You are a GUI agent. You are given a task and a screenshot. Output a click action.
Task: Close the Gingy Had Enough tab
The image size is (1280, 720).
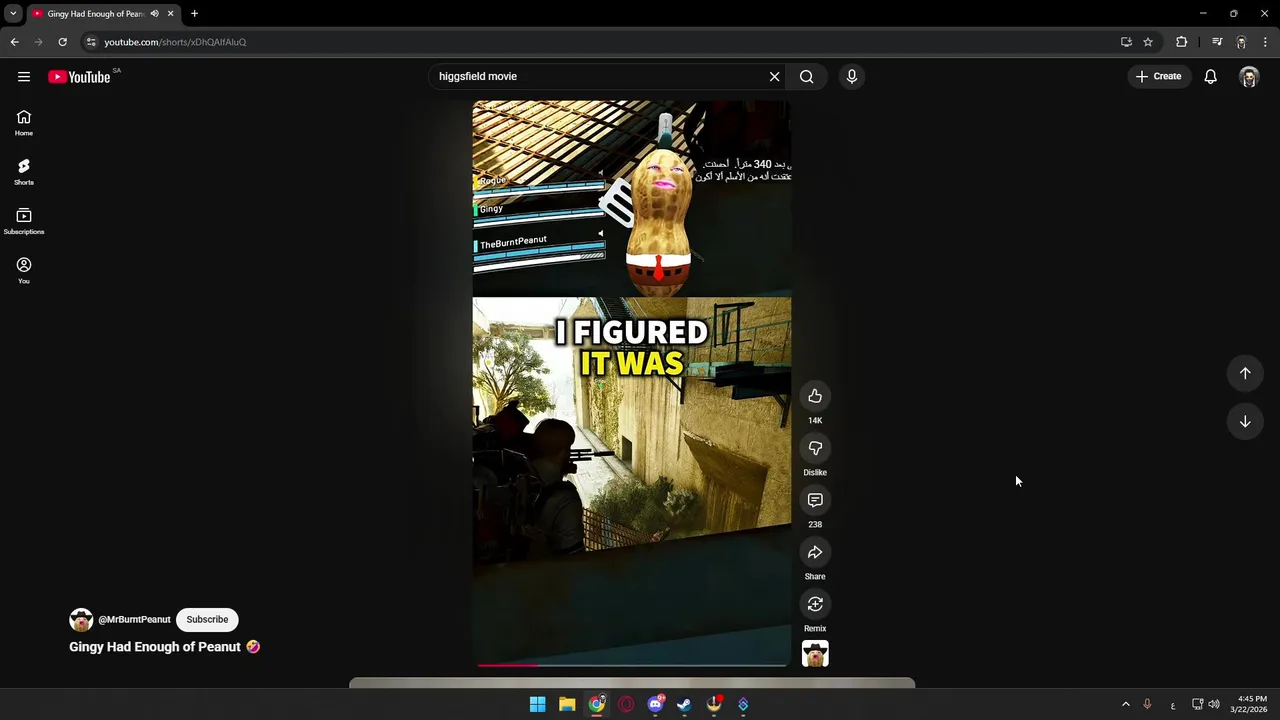171,14
